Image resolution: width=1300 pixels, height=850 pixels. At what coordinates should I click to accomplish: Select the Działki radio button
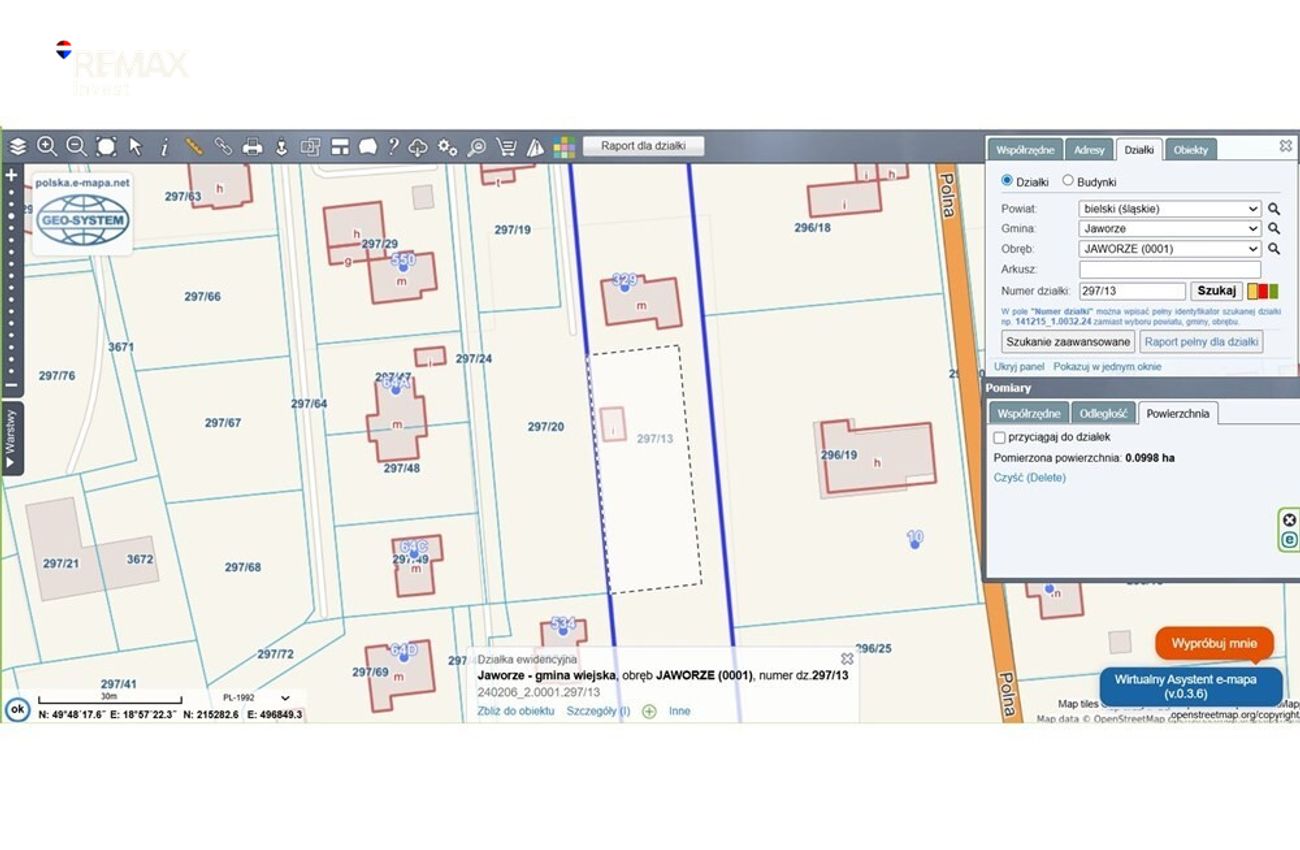point(1007,181)
